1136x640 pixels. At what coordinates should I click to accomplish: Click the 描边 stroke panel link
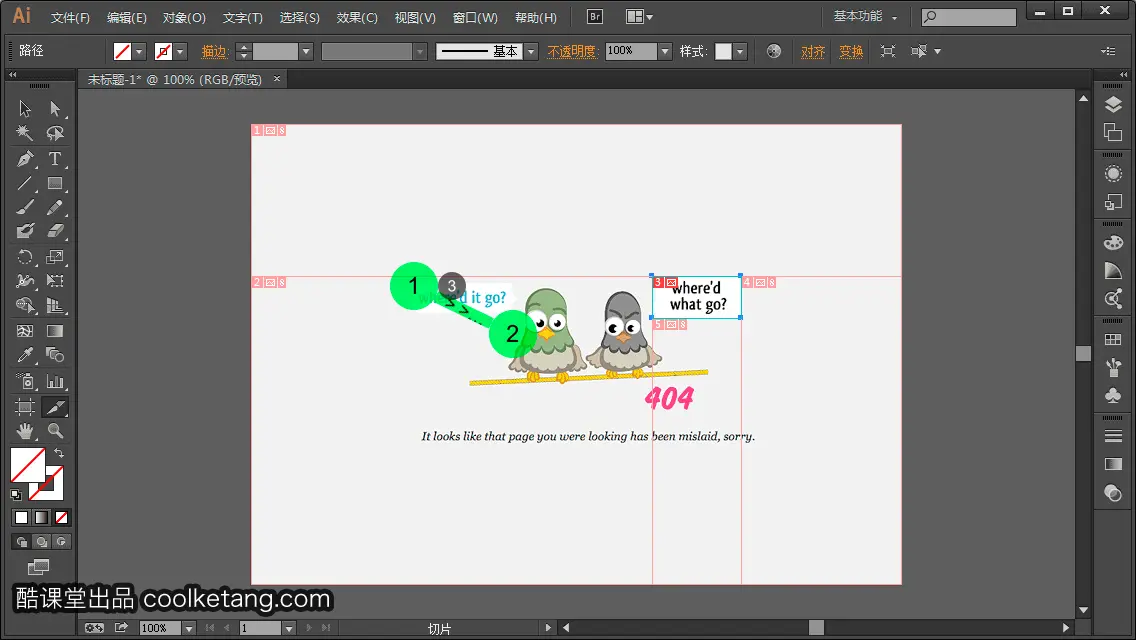pyautogui.click(x=214, y=51)
